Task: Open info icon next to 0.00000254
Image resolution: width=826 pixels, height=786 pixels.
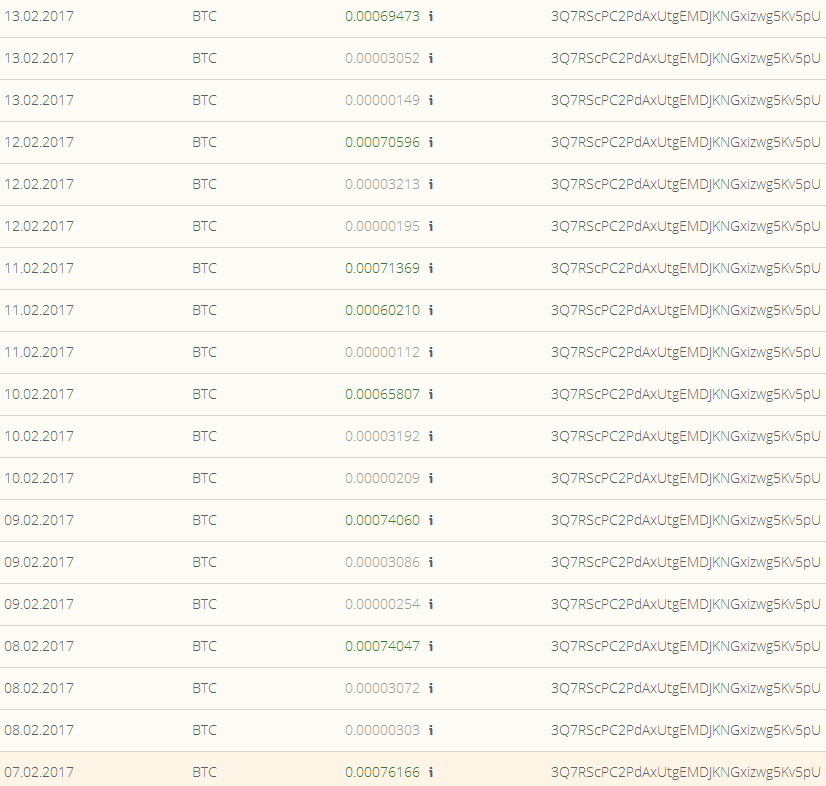Action: [431, 604]
